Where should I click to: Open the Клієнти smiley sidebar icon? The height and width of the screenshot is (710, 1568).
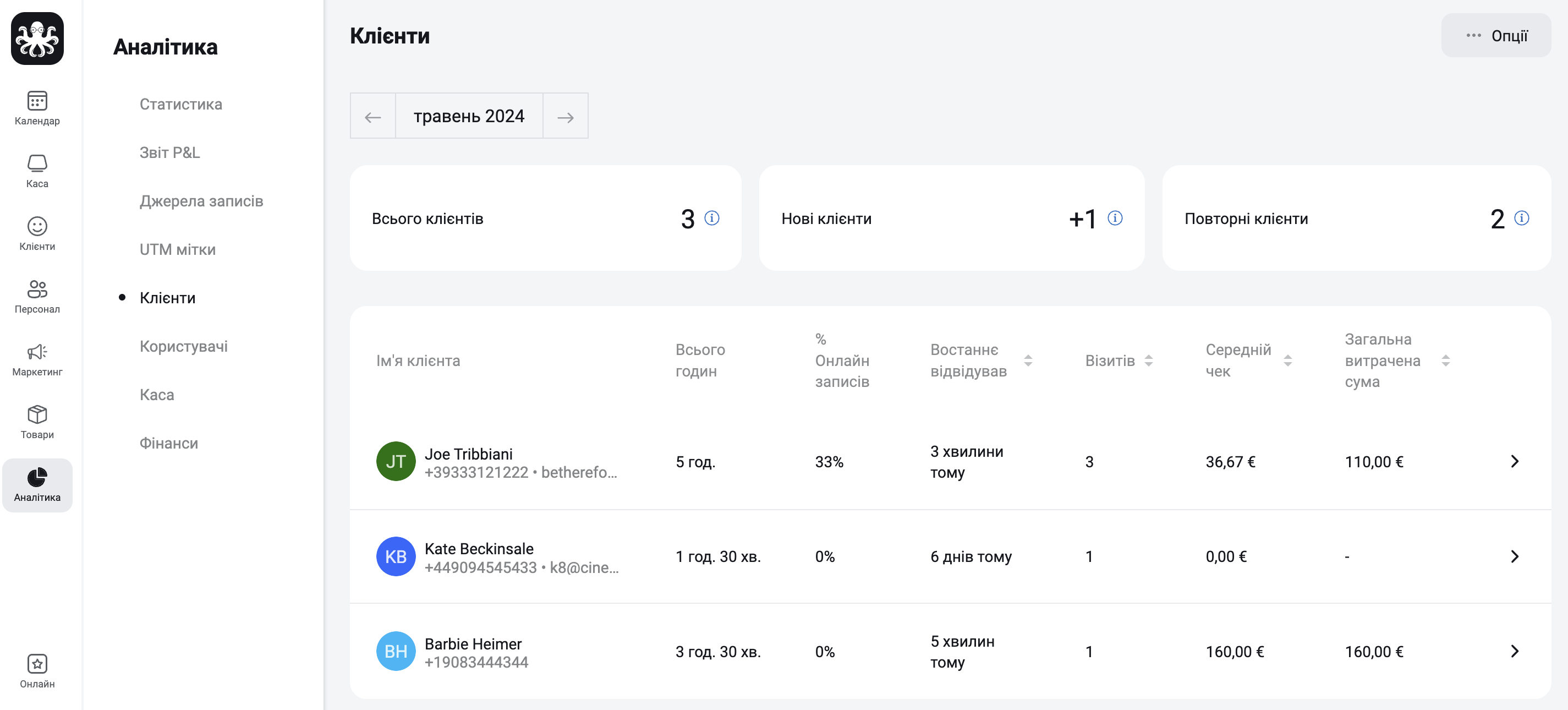pos(37,226)
